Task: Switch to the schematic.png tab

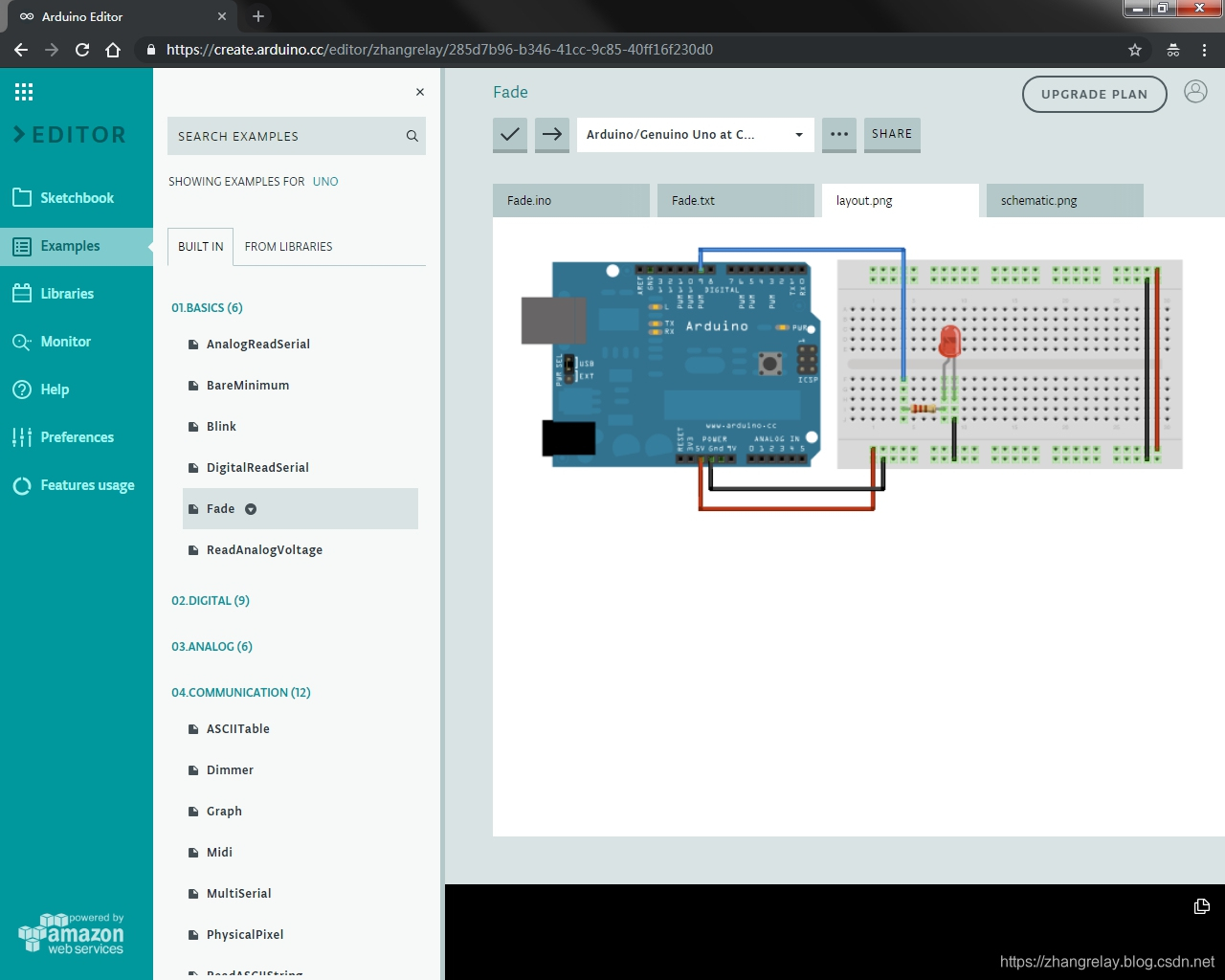Action: point(1065,200)
